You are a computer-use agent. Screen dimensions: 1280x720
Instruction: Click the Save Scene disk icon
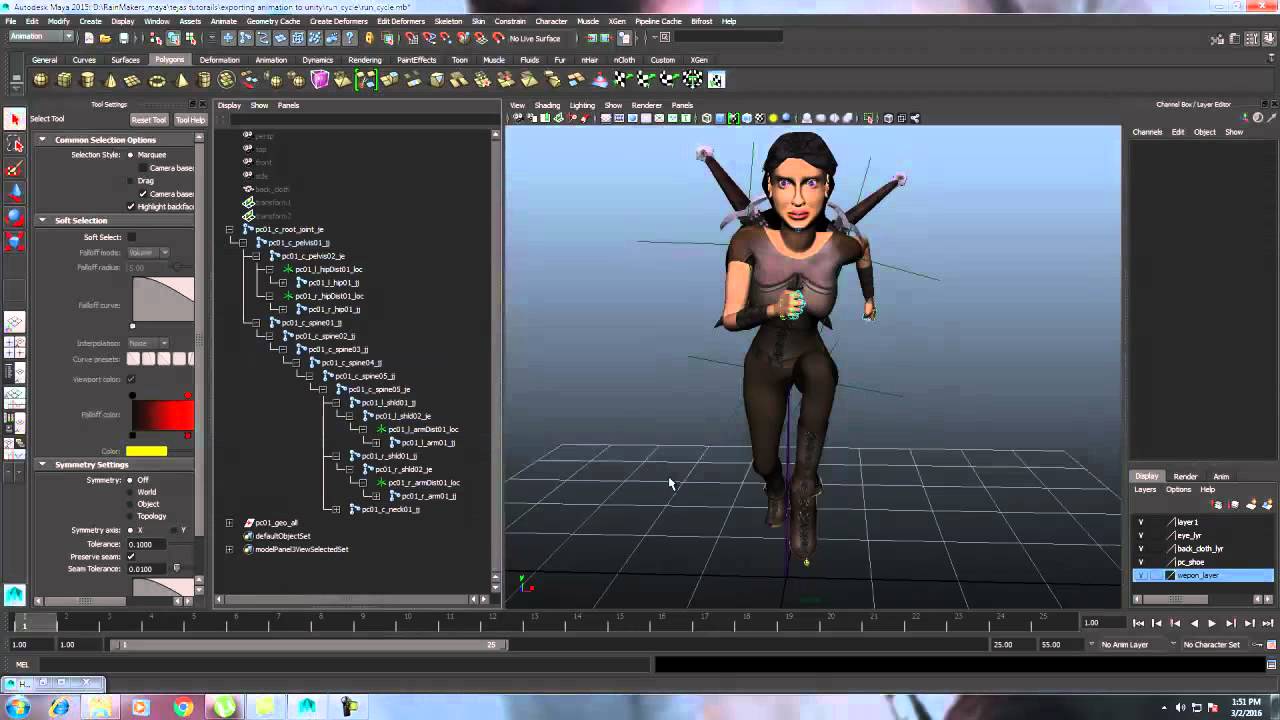click(x=123, y=38)
